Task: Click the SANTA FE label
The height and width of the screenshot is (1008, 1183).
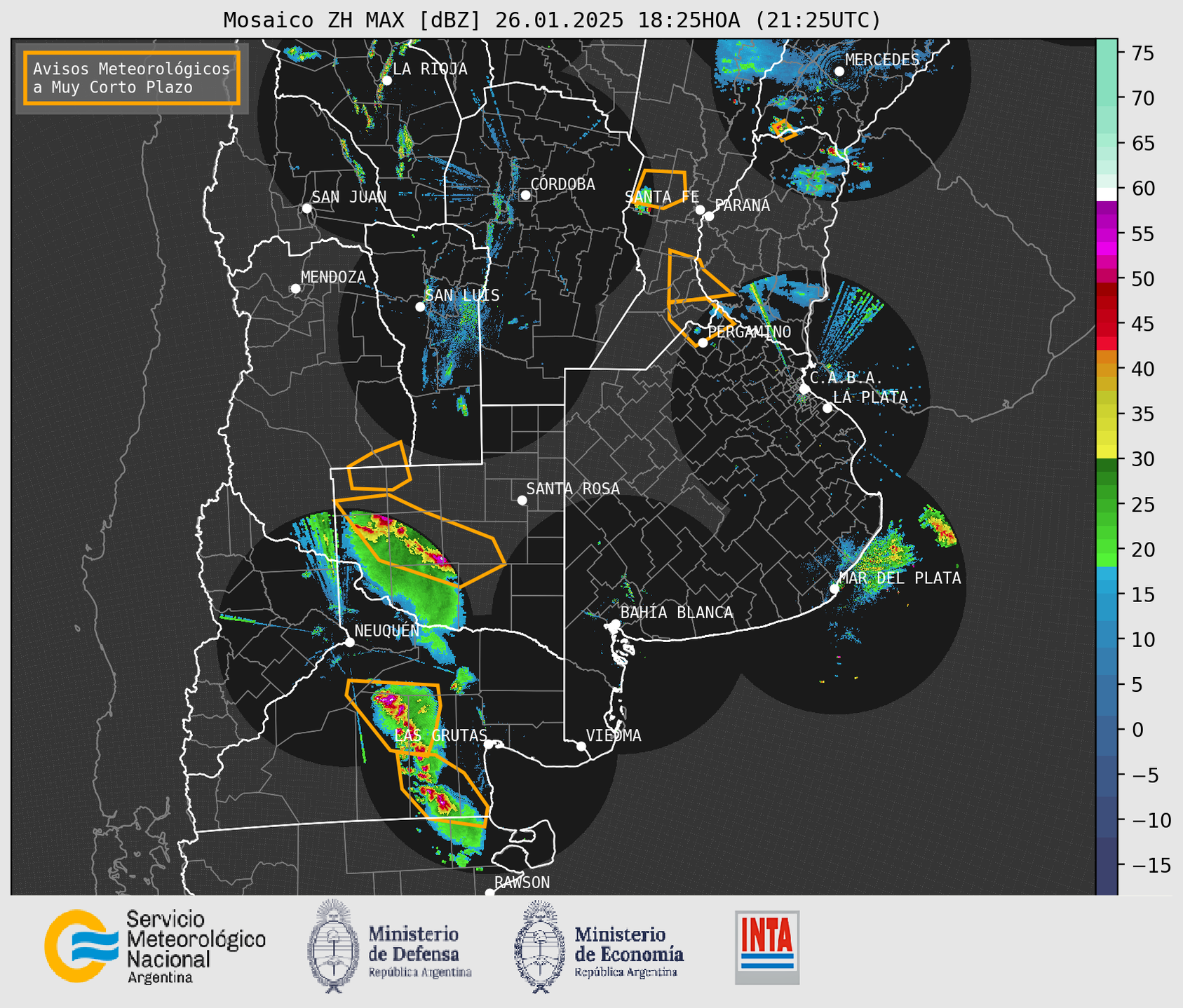Action: pos(662,197)
